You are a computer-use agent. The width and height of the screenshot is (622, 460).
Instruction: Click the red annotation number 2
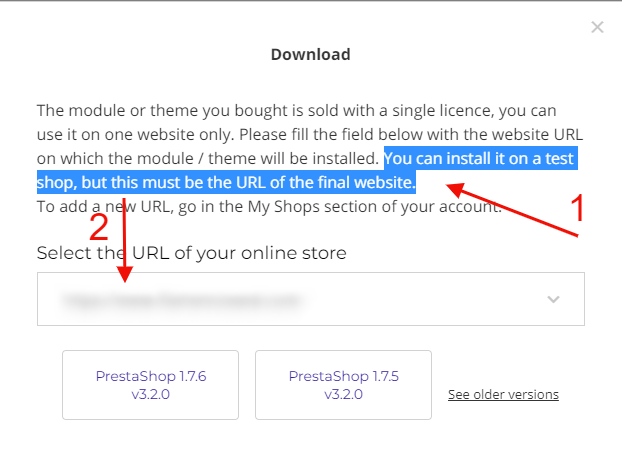click(x=98, y=227)
